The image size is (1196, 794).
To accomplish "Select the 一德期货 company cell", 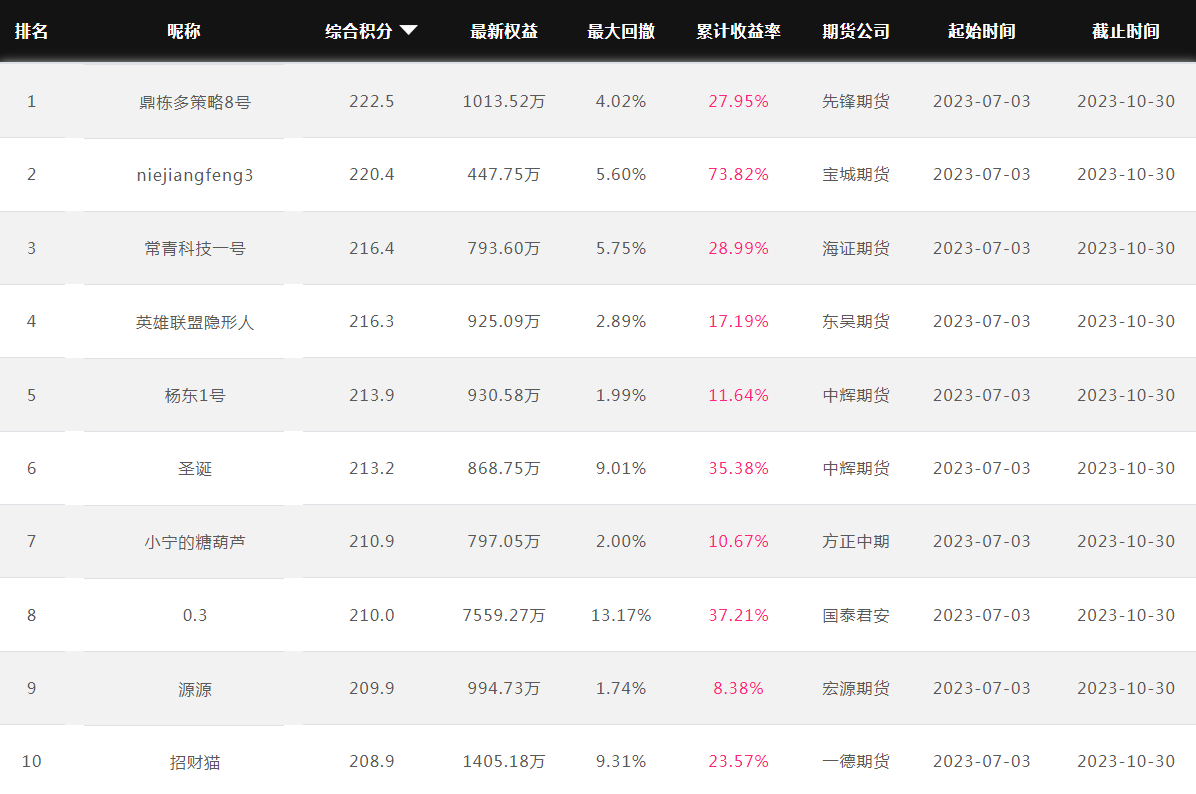I will 856,761.
